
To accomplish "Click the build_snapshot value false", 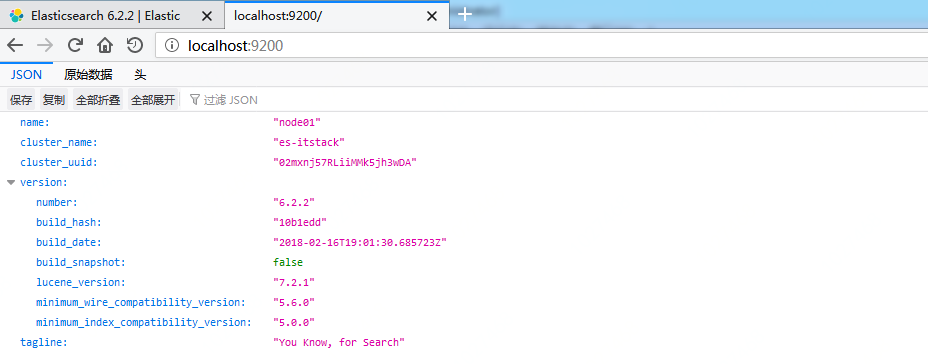I will (288, 262).
